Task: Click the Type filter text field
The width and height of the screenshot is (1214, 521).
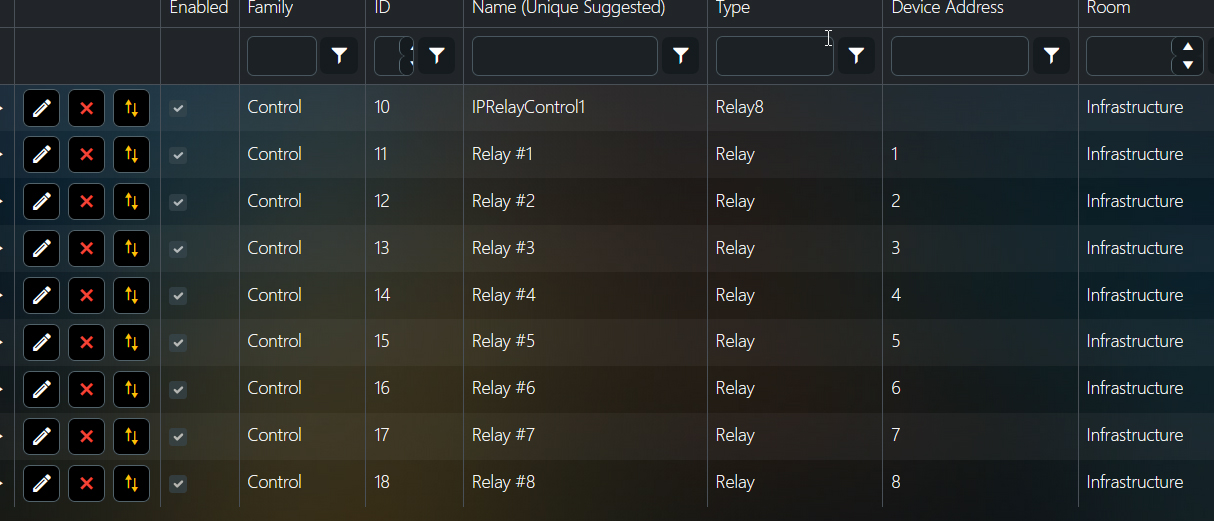Action: tap(774, 56)
